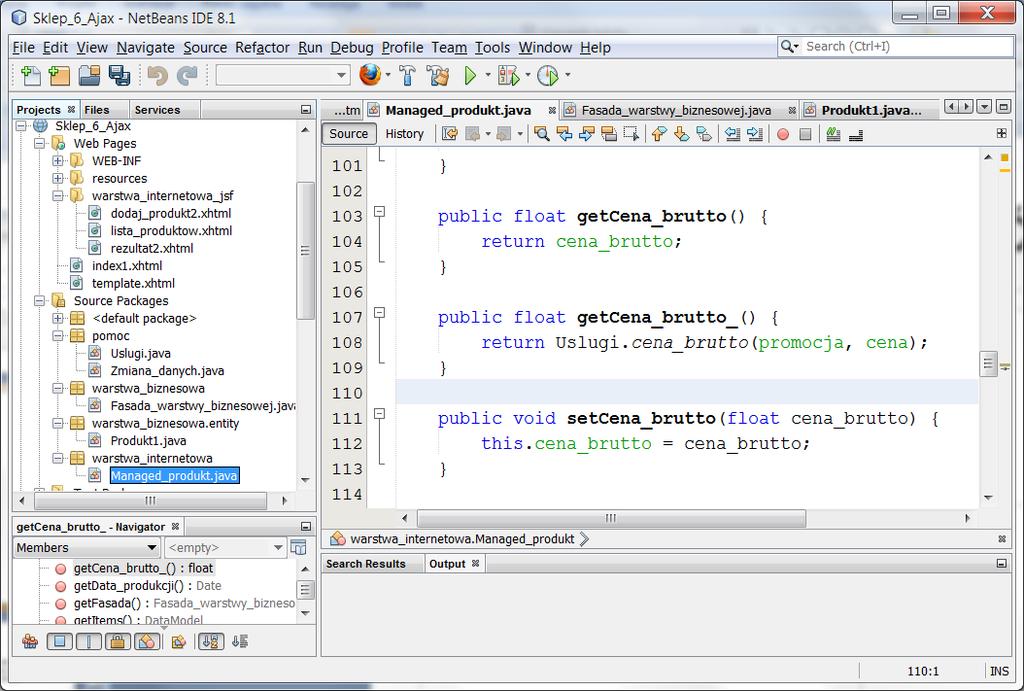Toggle Show Inner Classes filter in Navigator
The width and height of the screenshot is (1024, 691).
(147, 642)
